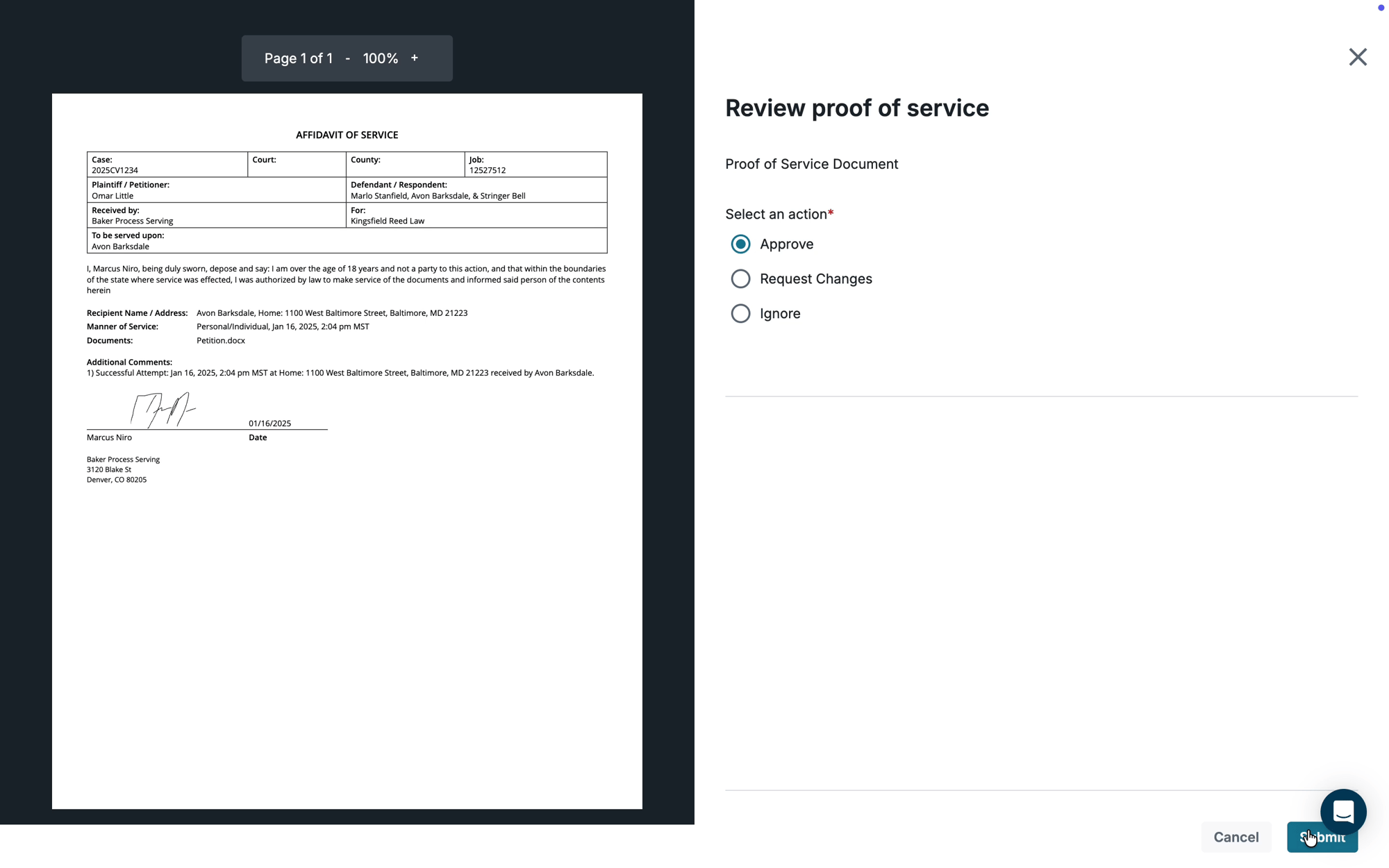
Task: Click the Petition.docx document name
Action: [x=221, y=341]
